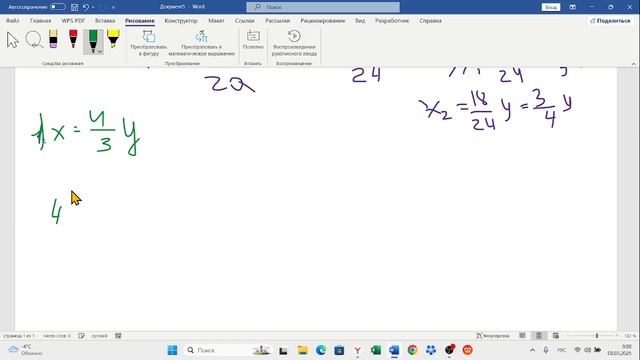Open the green pen options dropdown

(100, 52)
